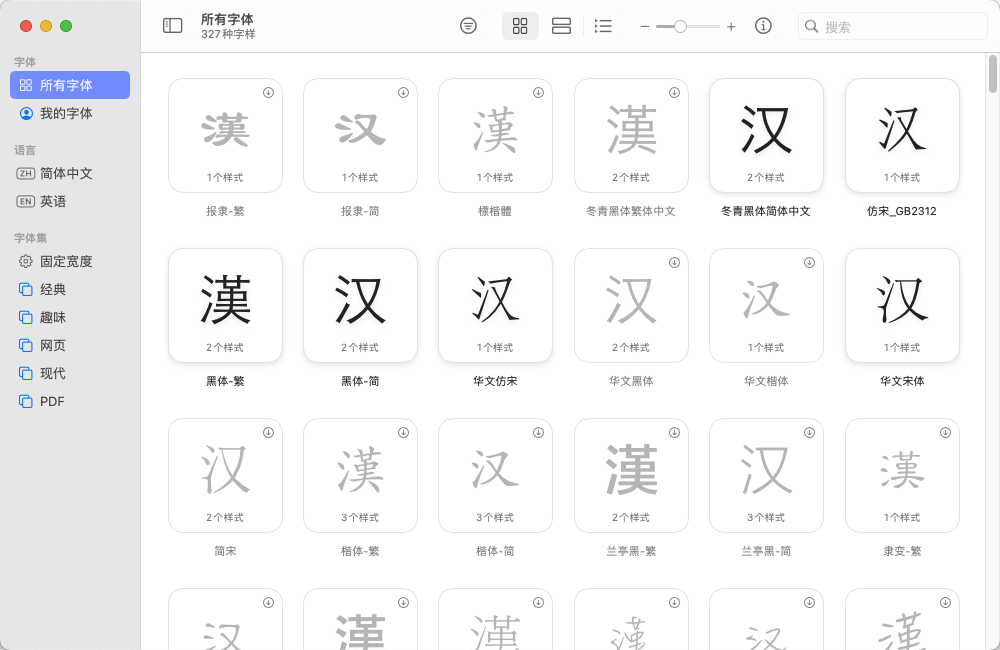Open 现代 font collection
This screenshot has height=650, width=1000.
click(70, 373)
